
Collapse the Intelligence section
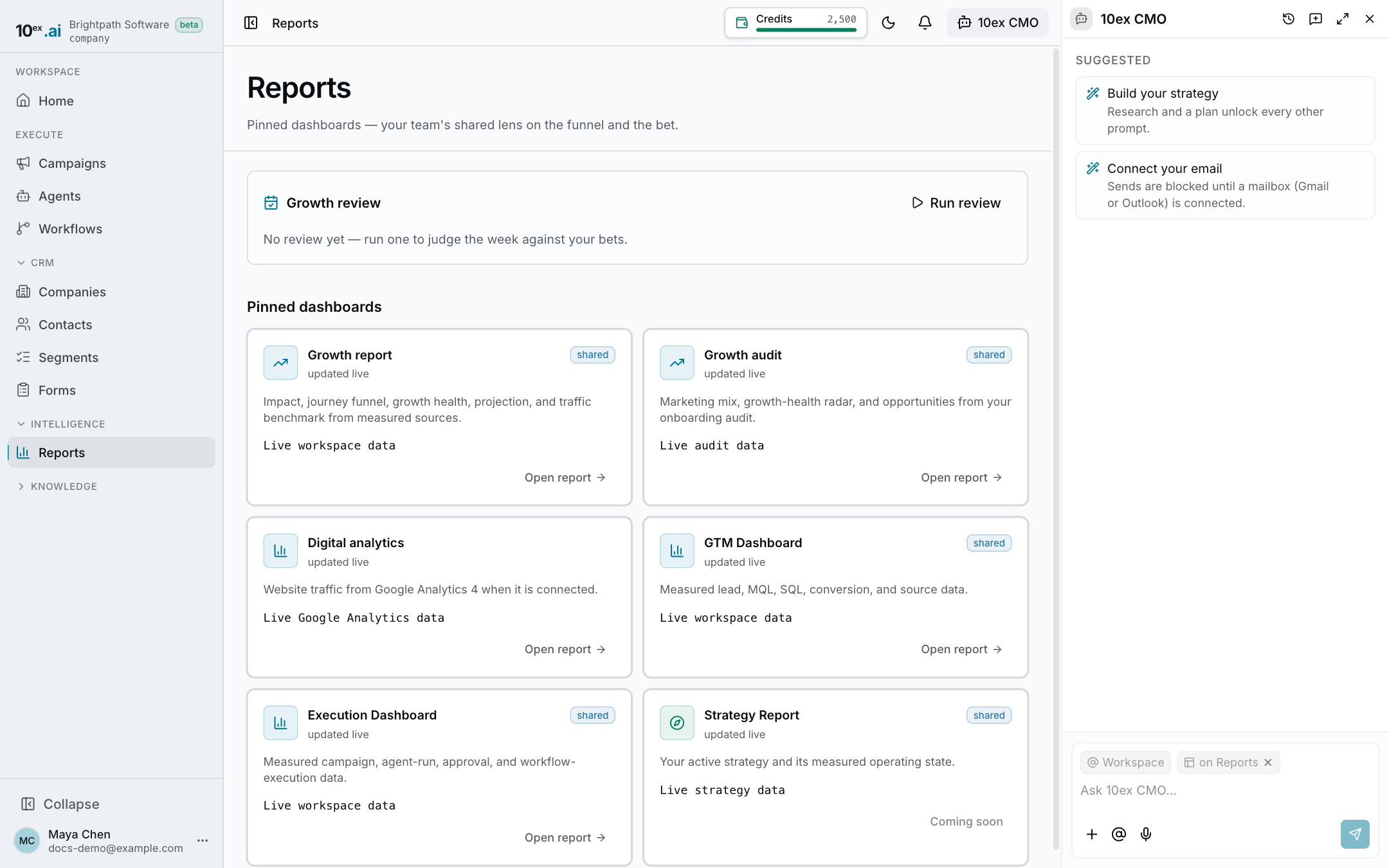[x=60, y=424]
